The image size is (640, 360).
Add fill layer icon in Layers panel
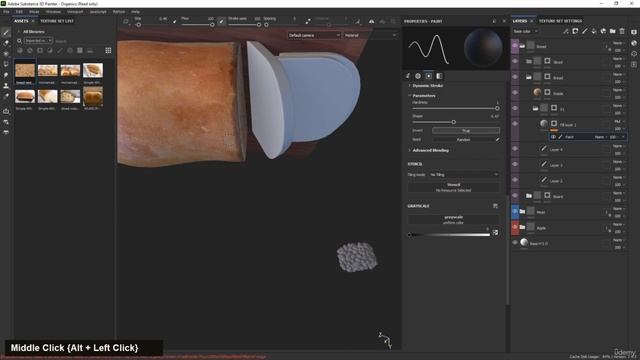[x=594, y=31]
